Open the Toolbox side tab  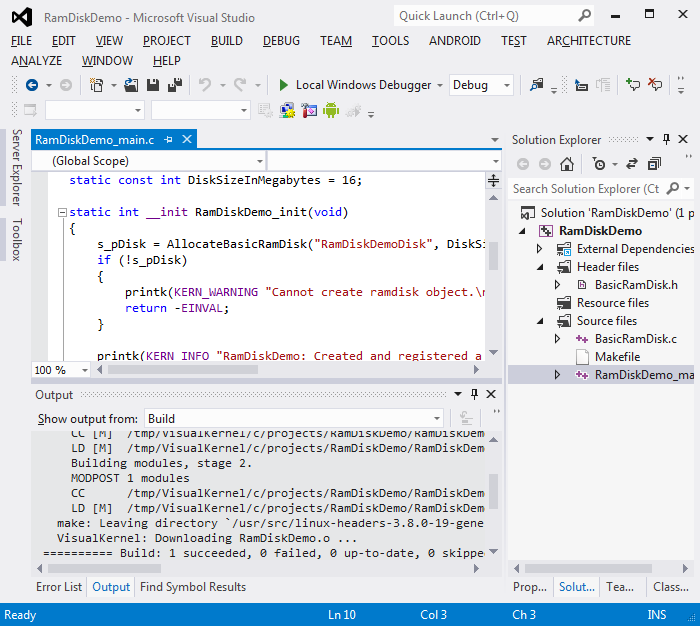coord(17,240)
